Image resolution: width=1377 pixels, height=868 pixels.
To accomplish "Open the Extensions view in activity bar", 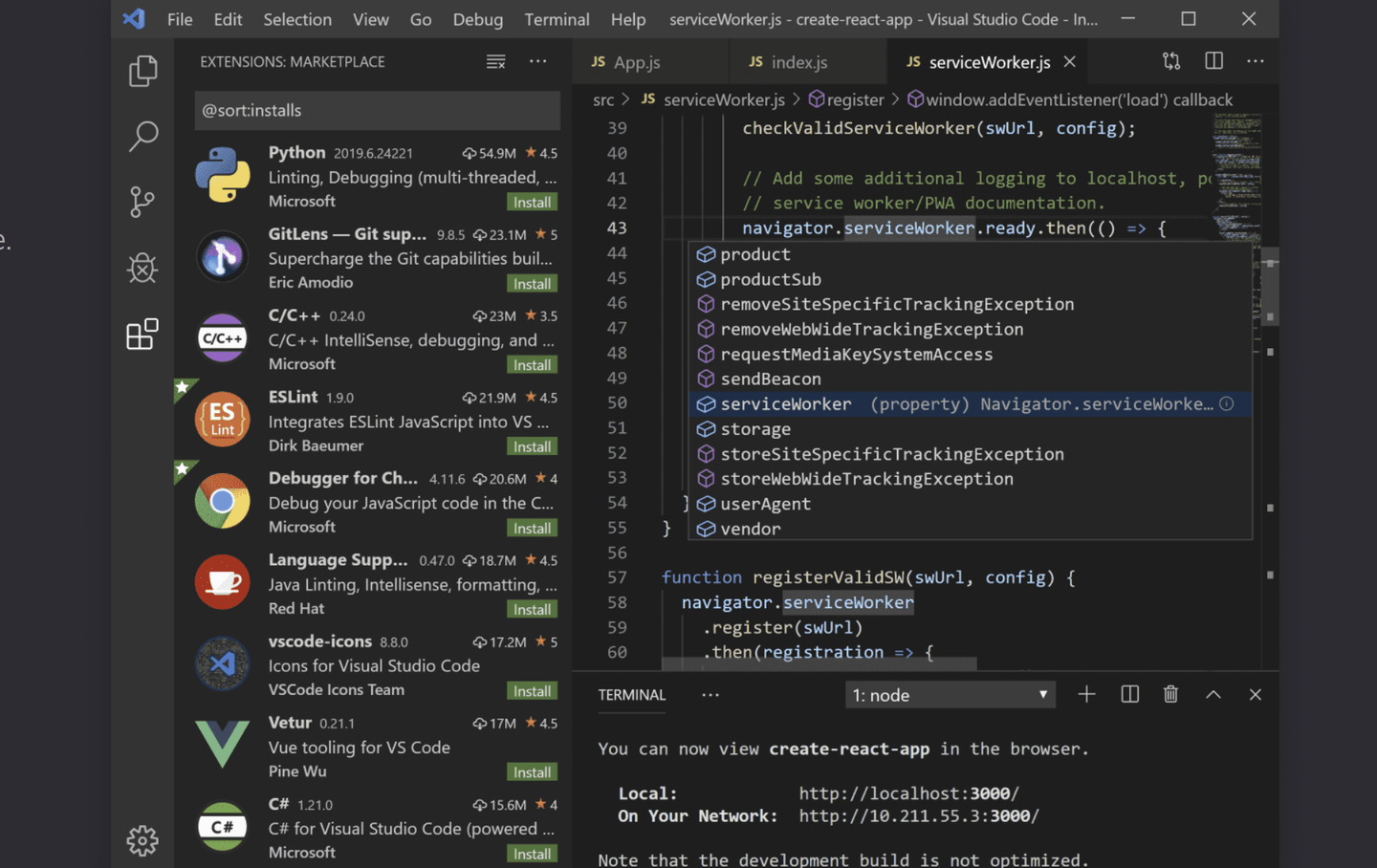I will pos(142,334).
